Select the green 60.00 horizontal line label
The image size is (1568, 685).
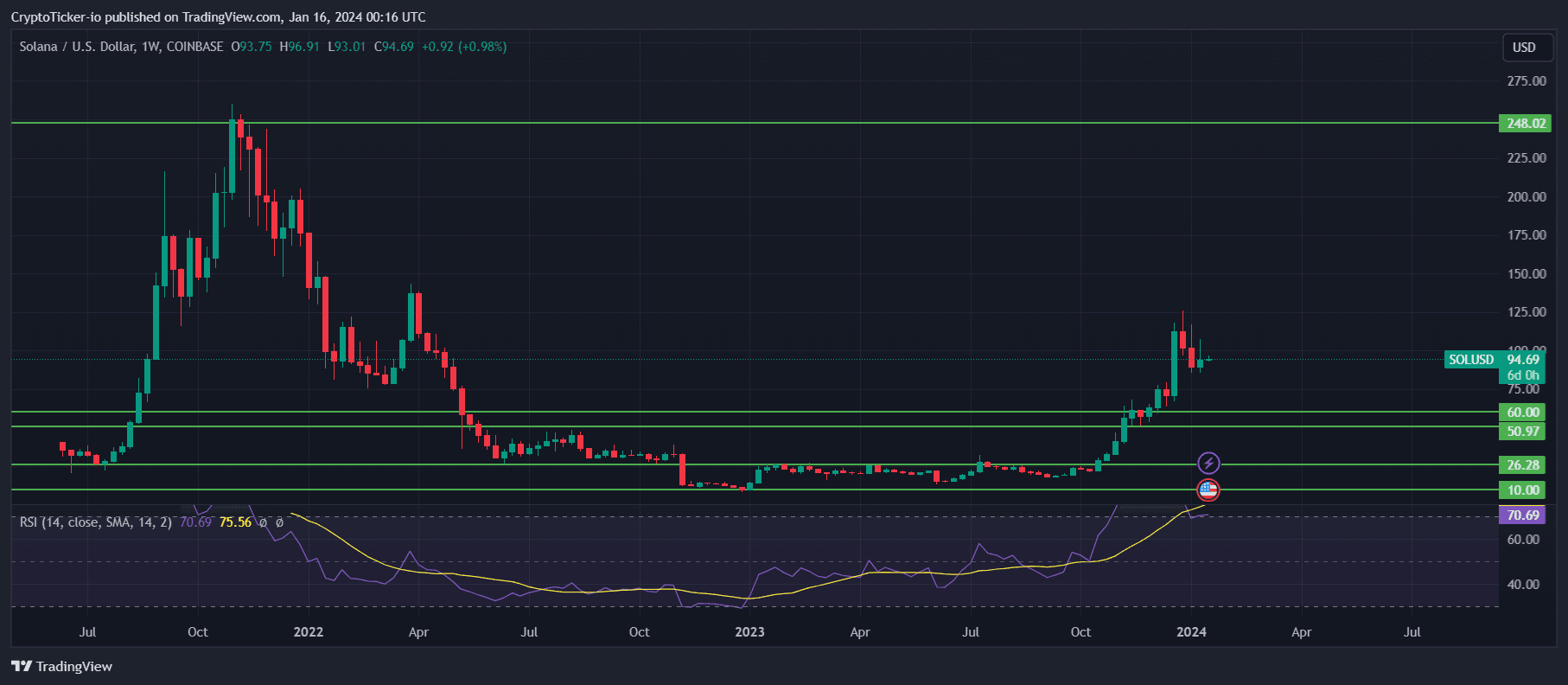tap(1522, 413)
